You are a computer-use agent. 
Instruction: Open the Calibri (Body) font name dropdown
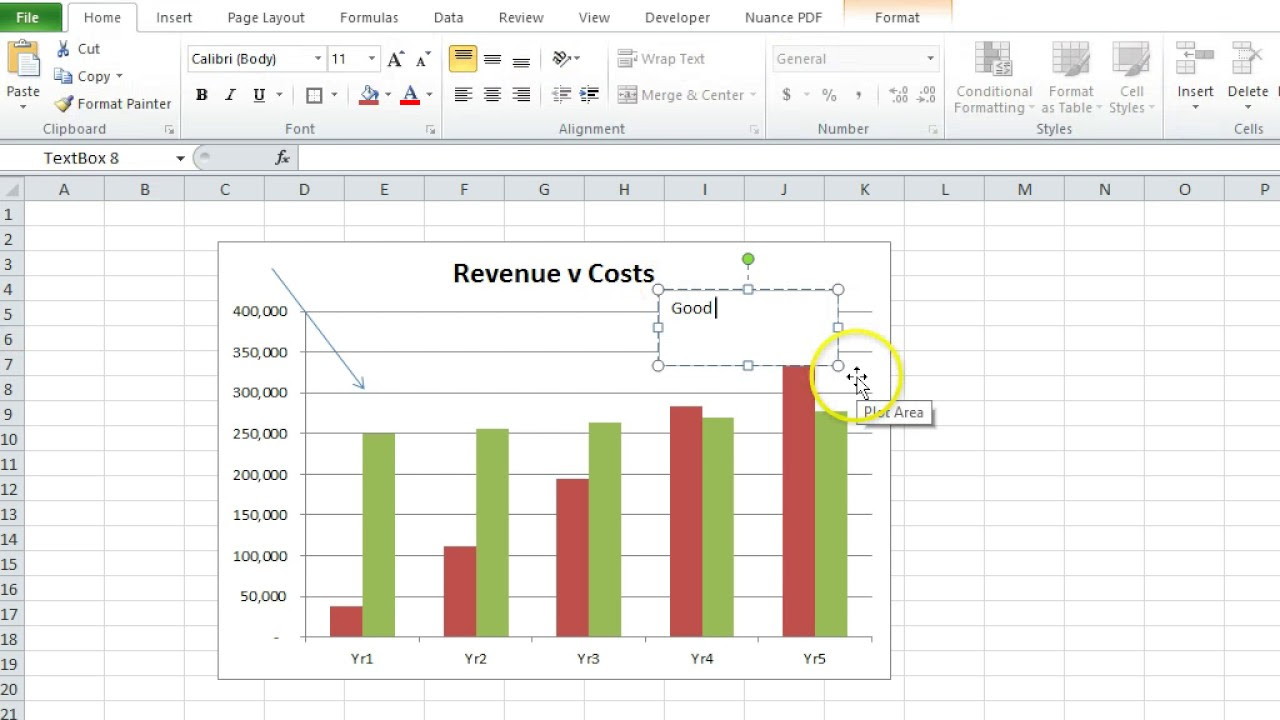tap(318, 59)
